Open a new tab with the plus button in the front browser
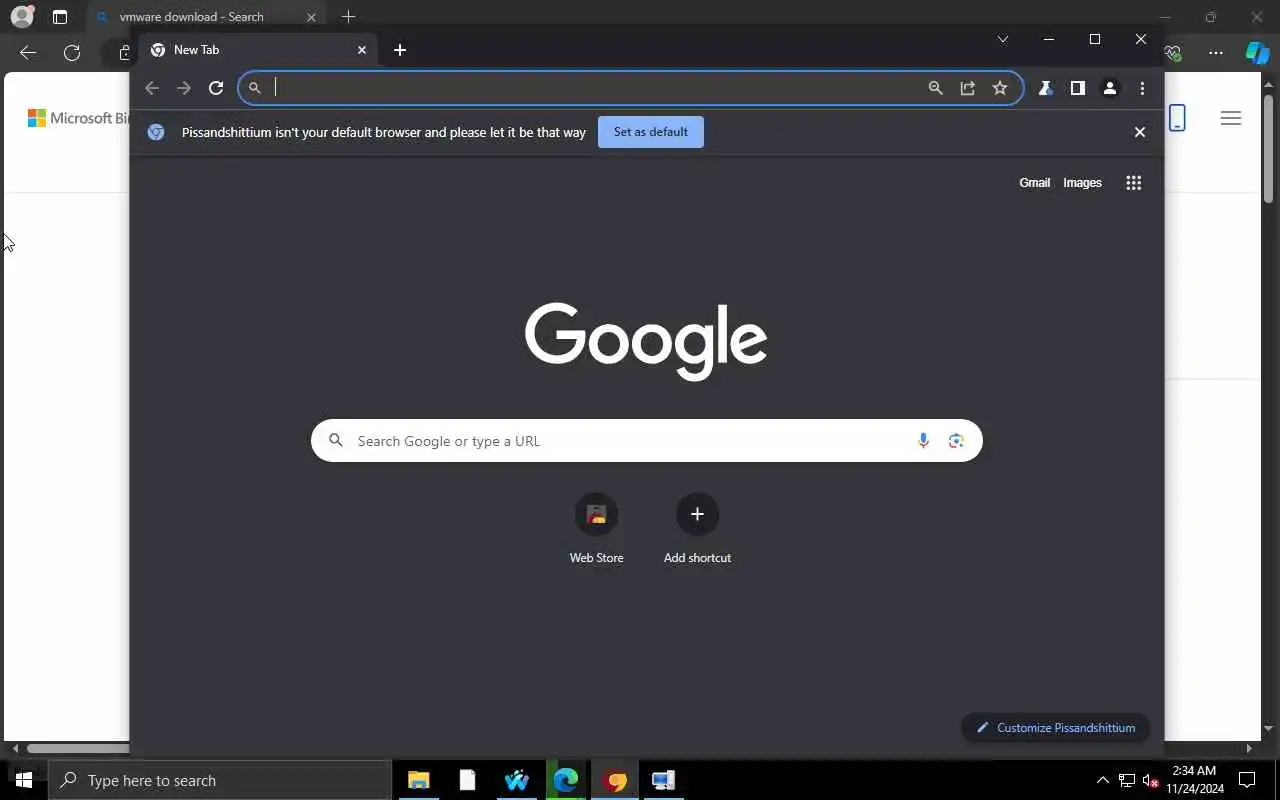 coord(400,50)
